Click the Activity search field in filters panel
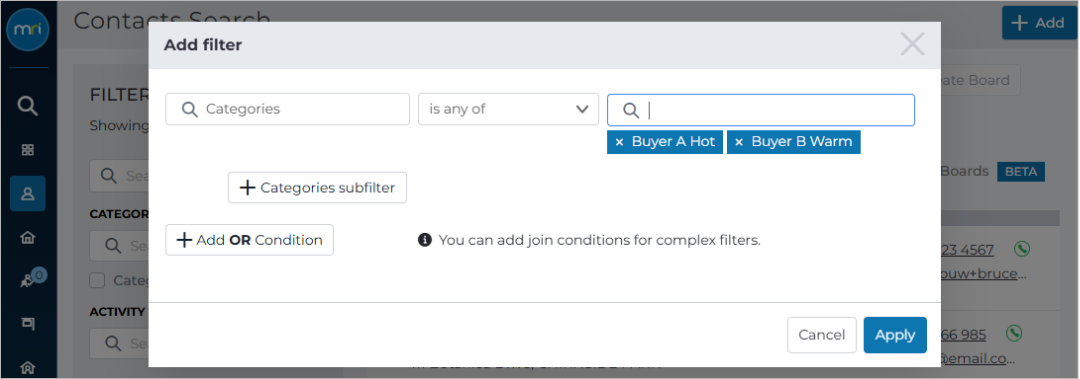Viewport: 1080px width, 379px height. pyautogui.click(x=120, y=342)
